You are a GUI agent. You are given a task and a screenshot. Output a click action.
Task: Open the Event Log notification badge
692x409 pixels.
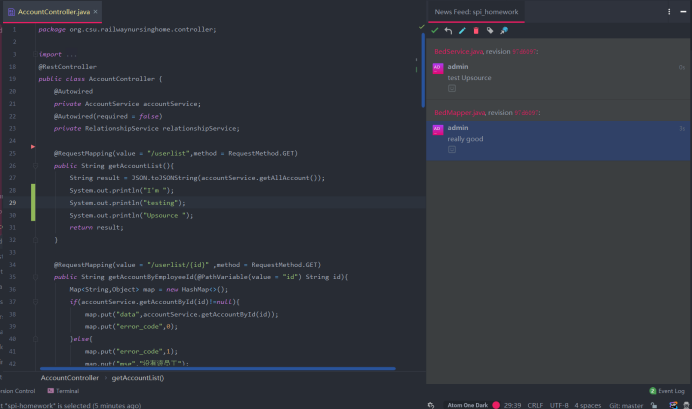653,391
